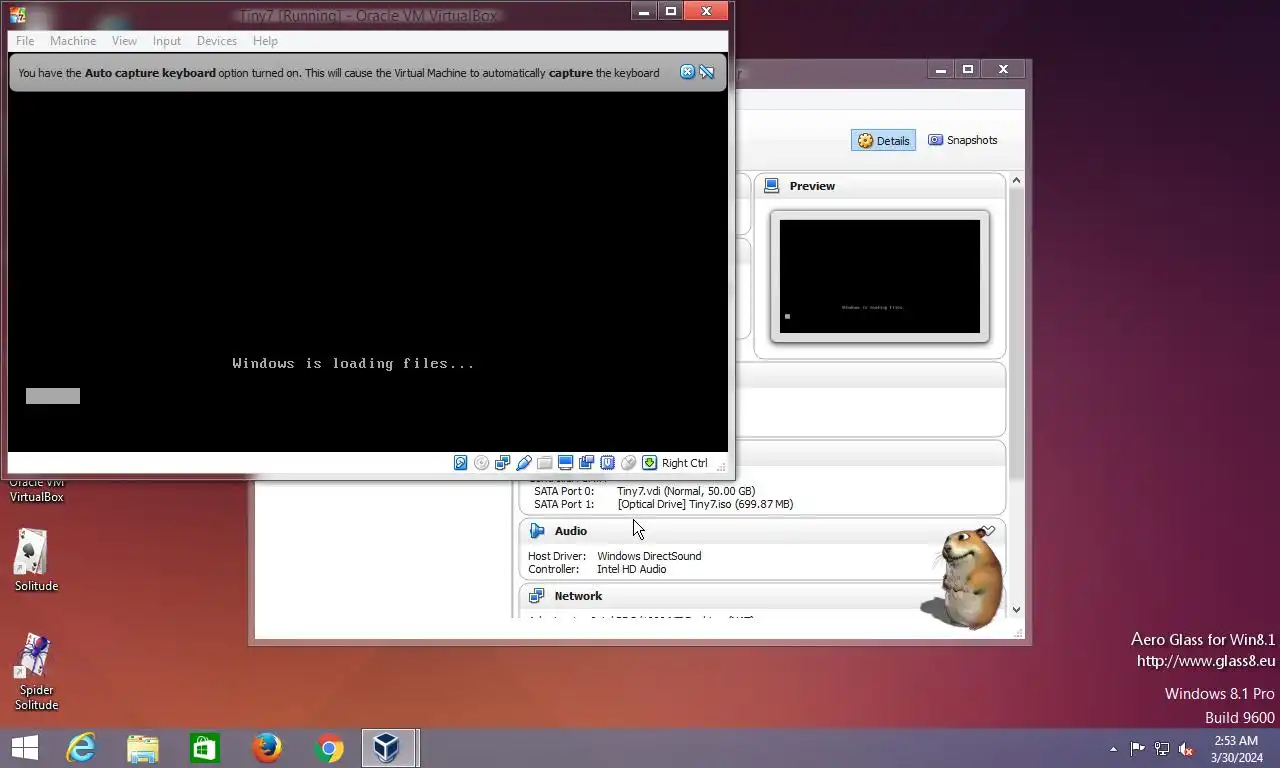1280x768 pixels.
Task: Open the File menu in the Tiny7 VM window
Action: [25, 41]
